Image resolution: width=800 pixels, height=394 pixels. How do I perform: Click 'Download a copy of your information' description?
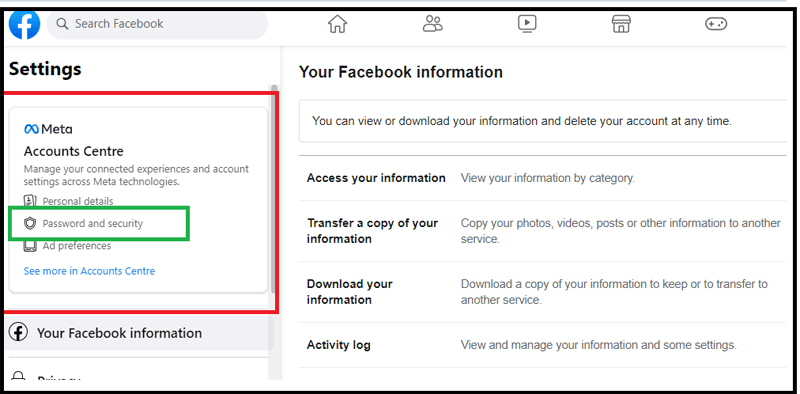(x=614, y=292)
